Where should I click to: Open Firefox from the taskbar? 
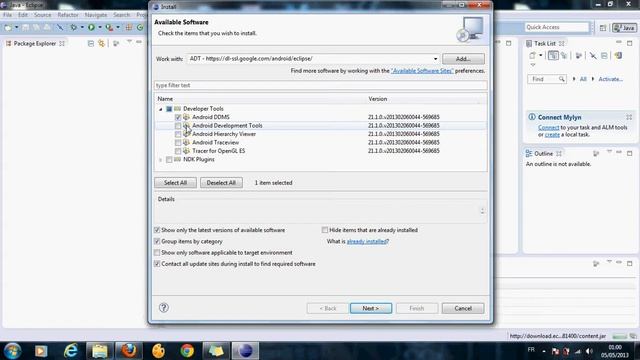129,351
